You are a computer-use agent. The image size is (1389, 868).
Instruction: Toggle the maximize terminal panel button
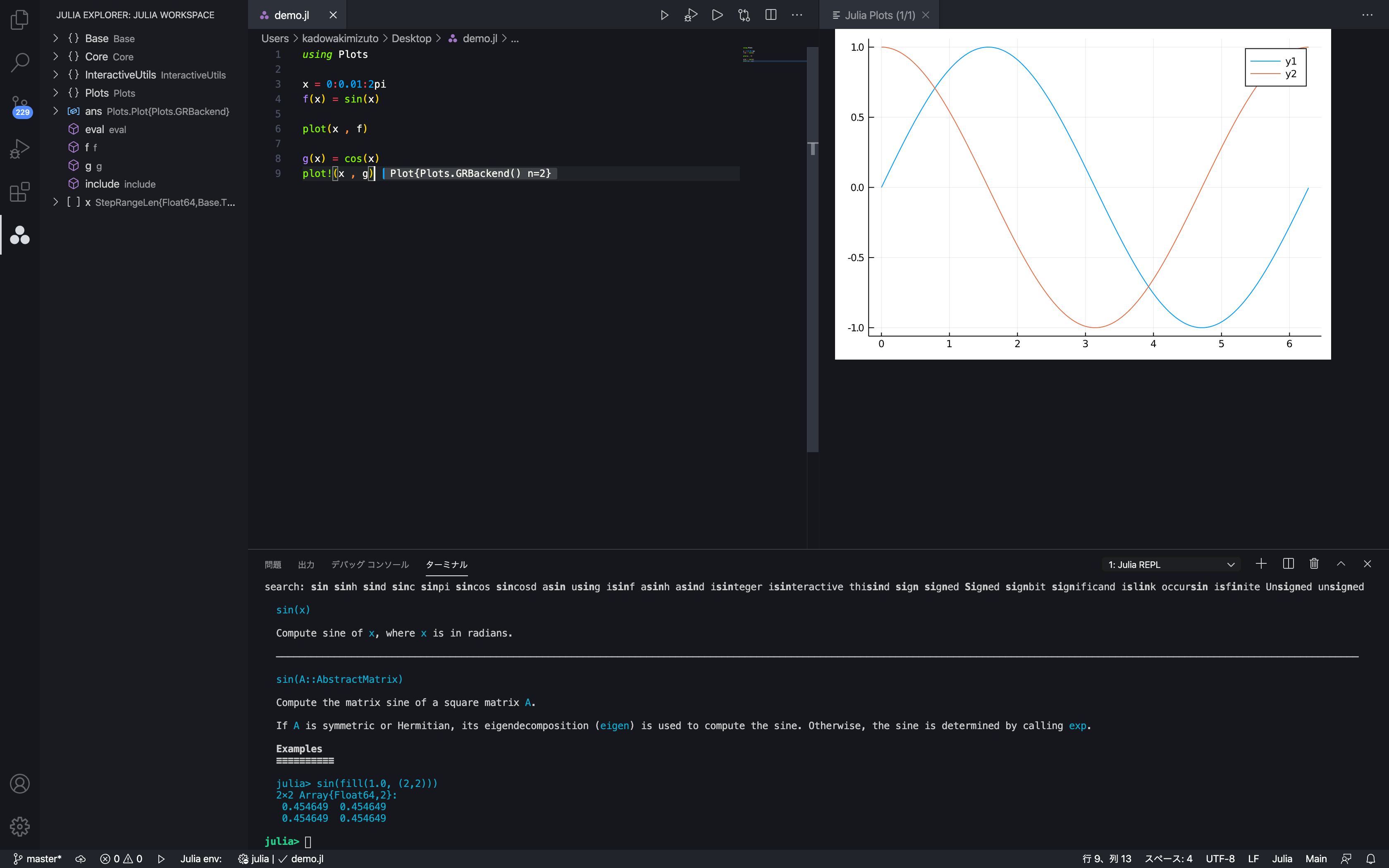pyautogui.click(x=1341, y=563)
